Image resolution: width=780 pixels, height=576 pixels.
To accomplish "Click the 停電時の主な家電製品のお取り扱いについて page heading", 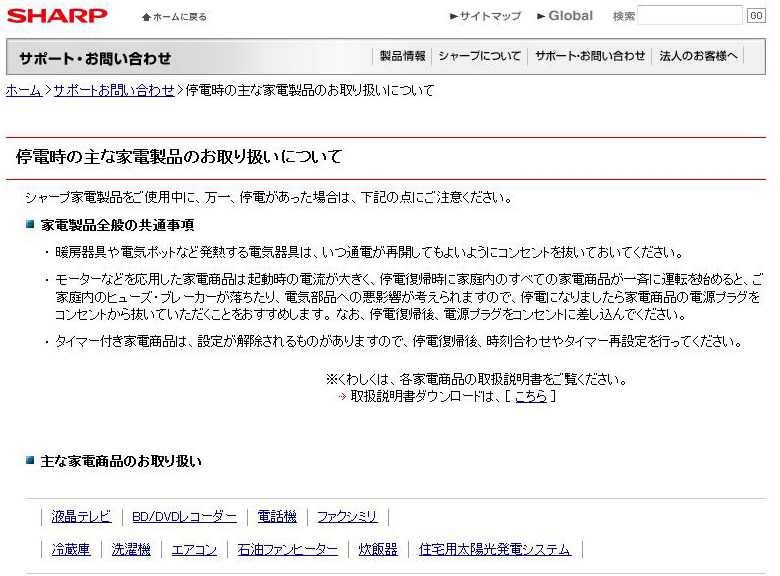I will pos(179,157).
